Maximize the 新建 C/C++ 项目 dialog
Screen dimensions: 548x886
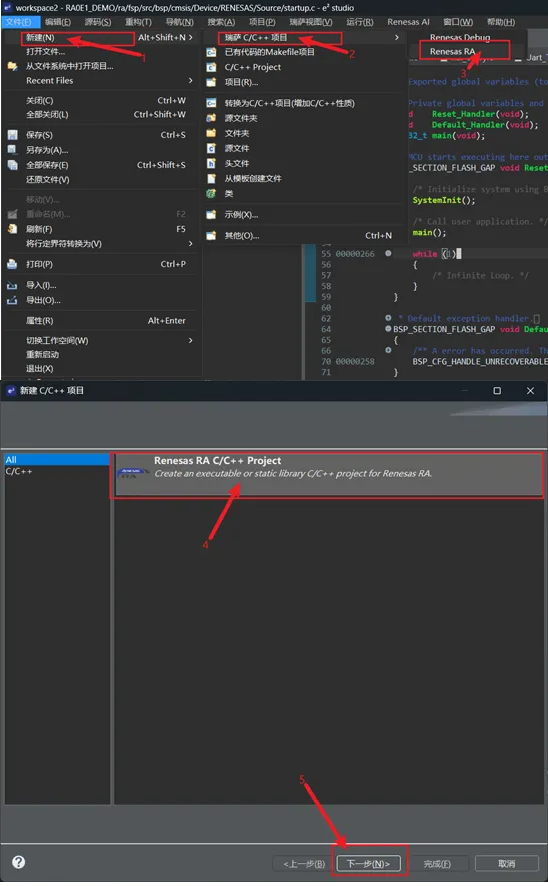point(497,390)
